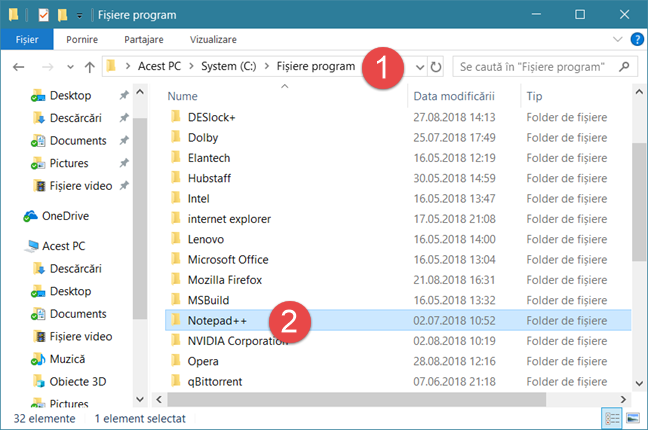This screenshot has width=648, height=430.
Task: Open the recent locations dropdown
Action: pyautogui.click(x=70, y=67)
